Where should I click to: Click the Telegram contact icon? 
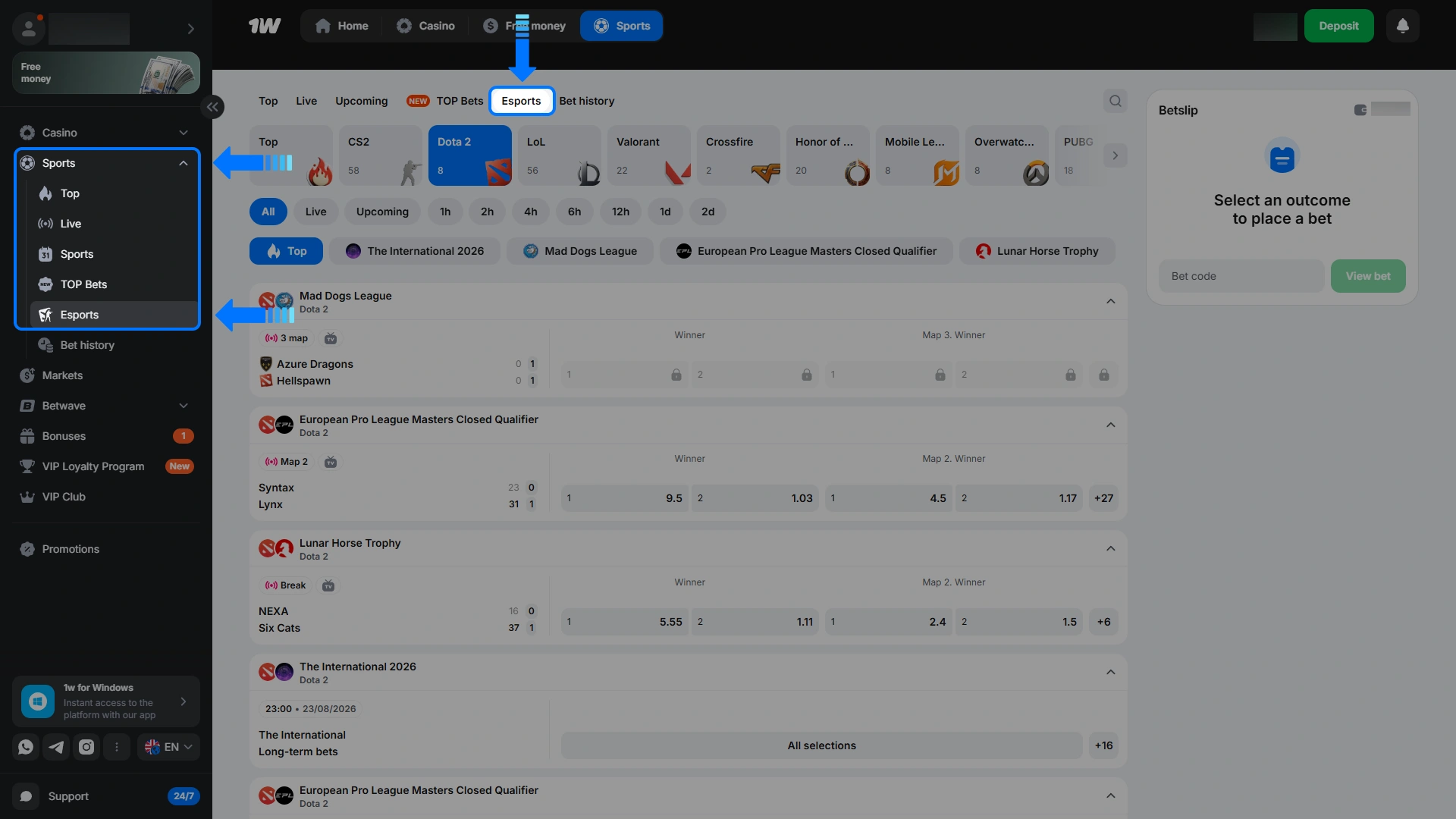(x=56, y=747)
